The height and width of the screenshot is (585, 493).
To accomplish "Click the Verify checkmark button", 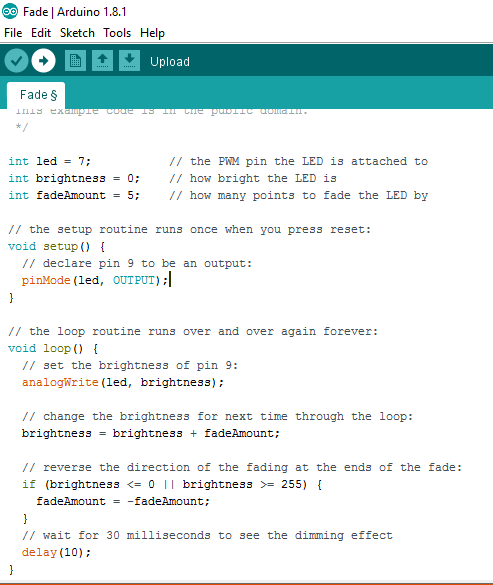I will coord(16,60).
